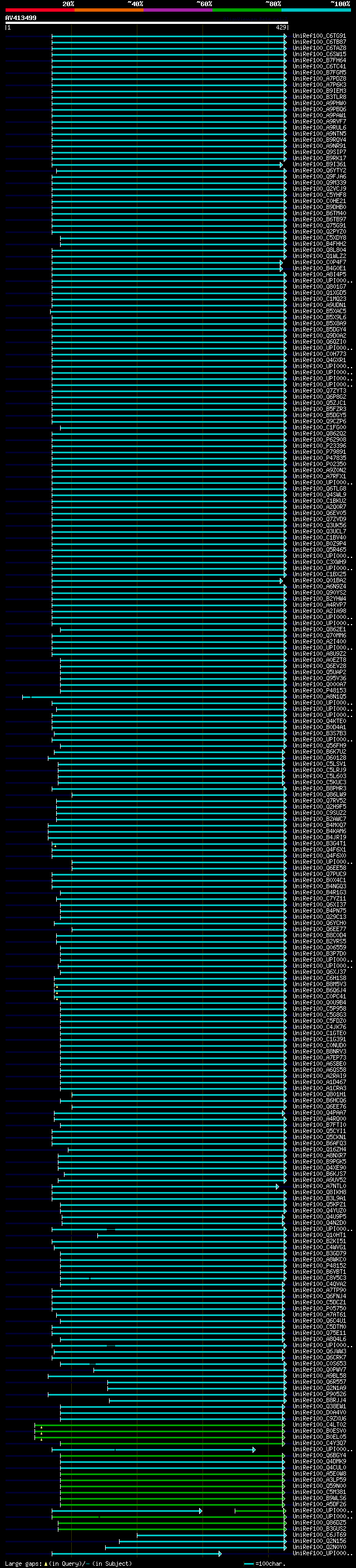Viewport: 356px width, 1568px height.
Task: Select hit label UniRef100_Q86DZ5
Action: point(319,1523)
